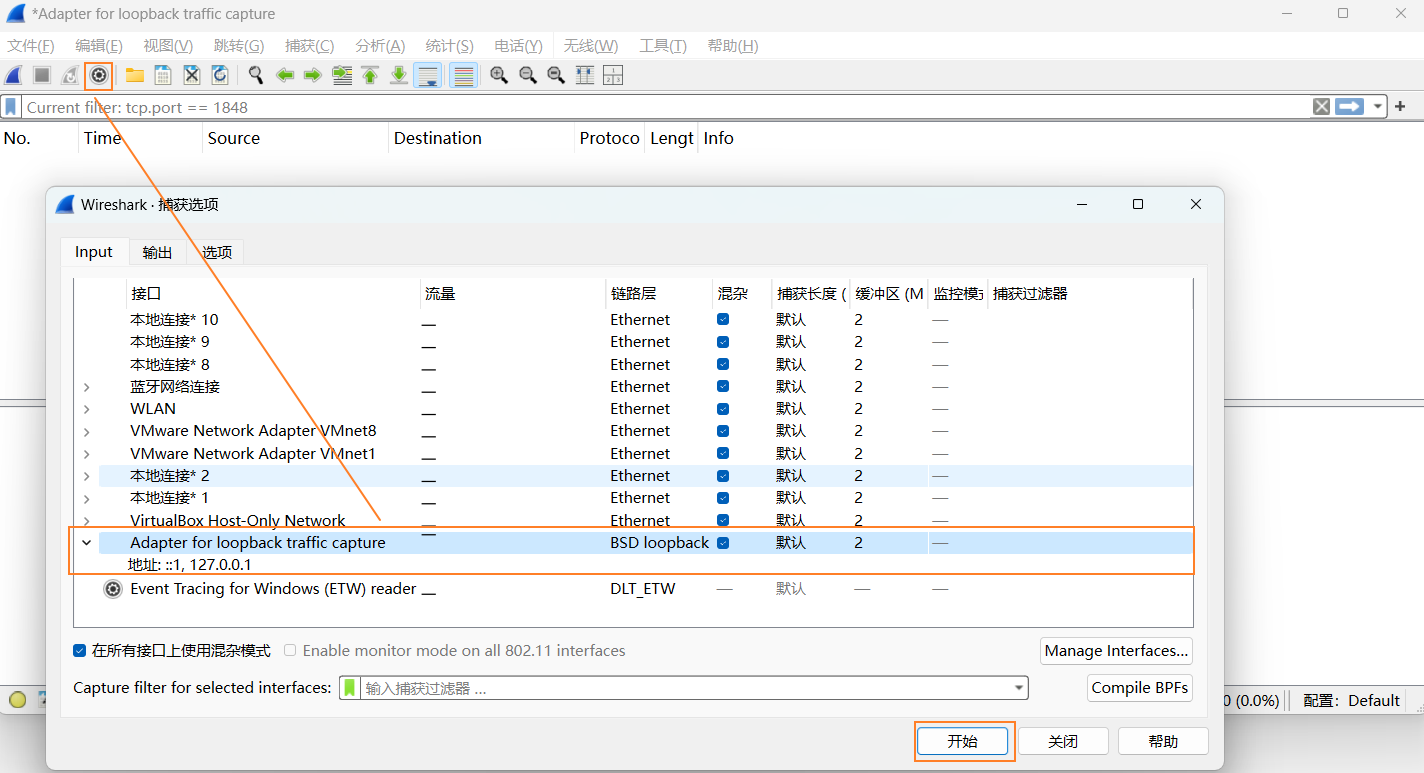Click the normal size zoom reset icon
The height and width of the screenshot is (773, 1424).
556,75
